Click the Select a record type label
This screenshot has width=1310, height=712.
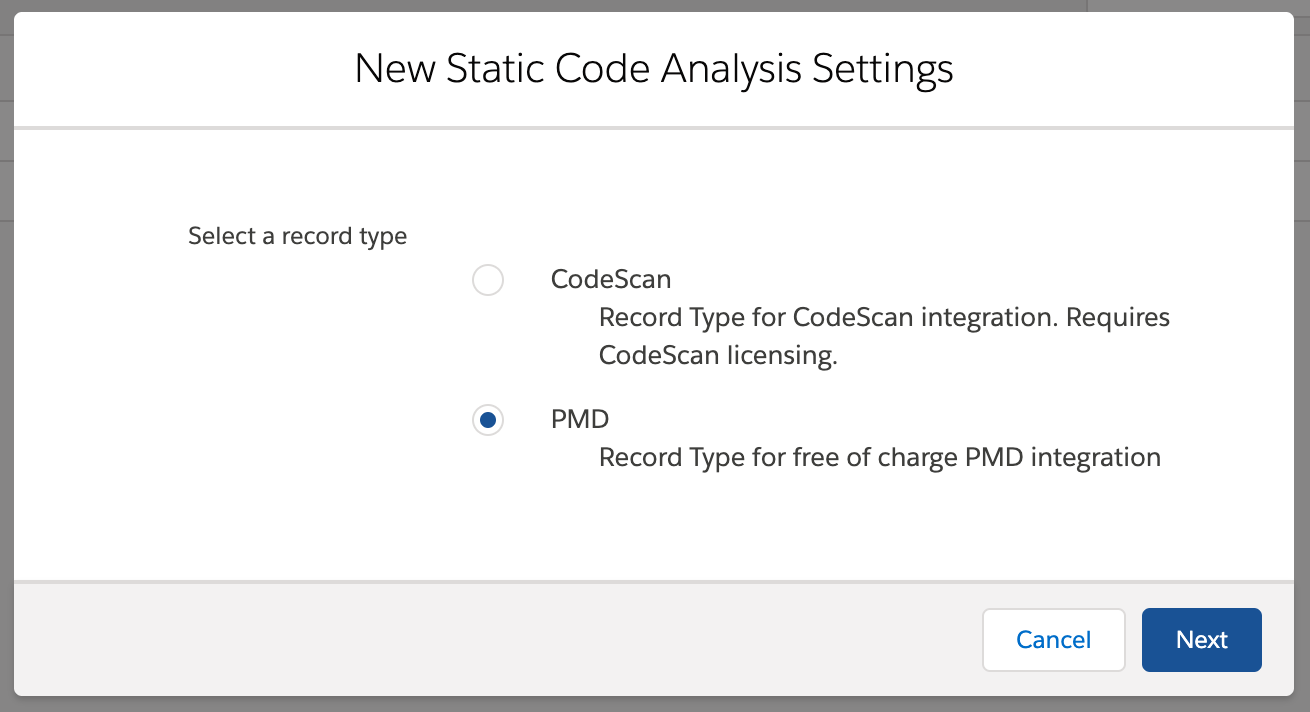coord(297,237)
